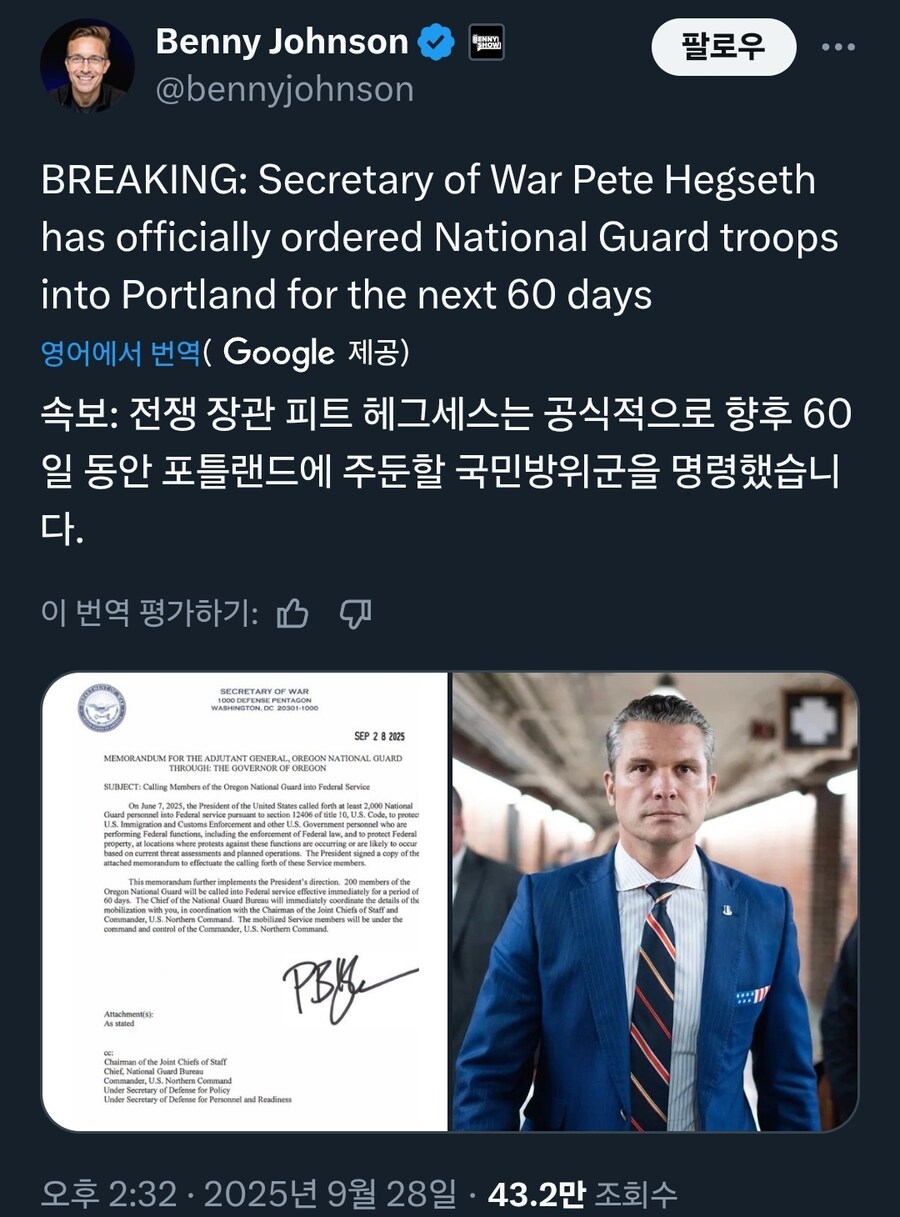This screenshot has height=1217, width=900.
Task: Open the photo of man in blue suit
Action: (655, 902)
